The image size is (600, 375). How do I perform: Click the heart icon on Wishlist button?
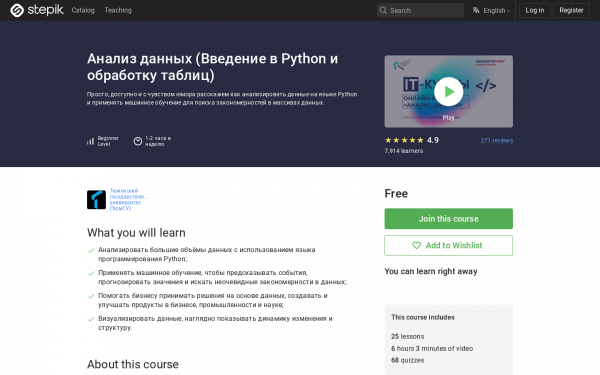[416, 245]
